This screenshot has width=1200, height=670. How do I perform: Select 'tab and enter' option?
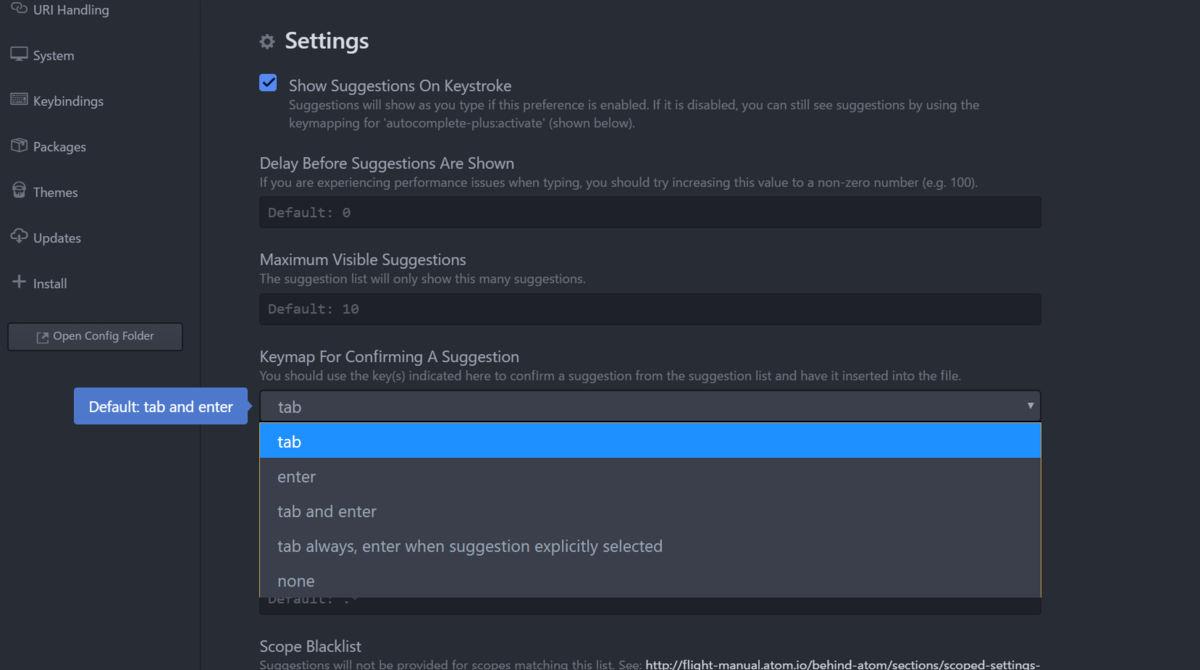tap(649, 511)
